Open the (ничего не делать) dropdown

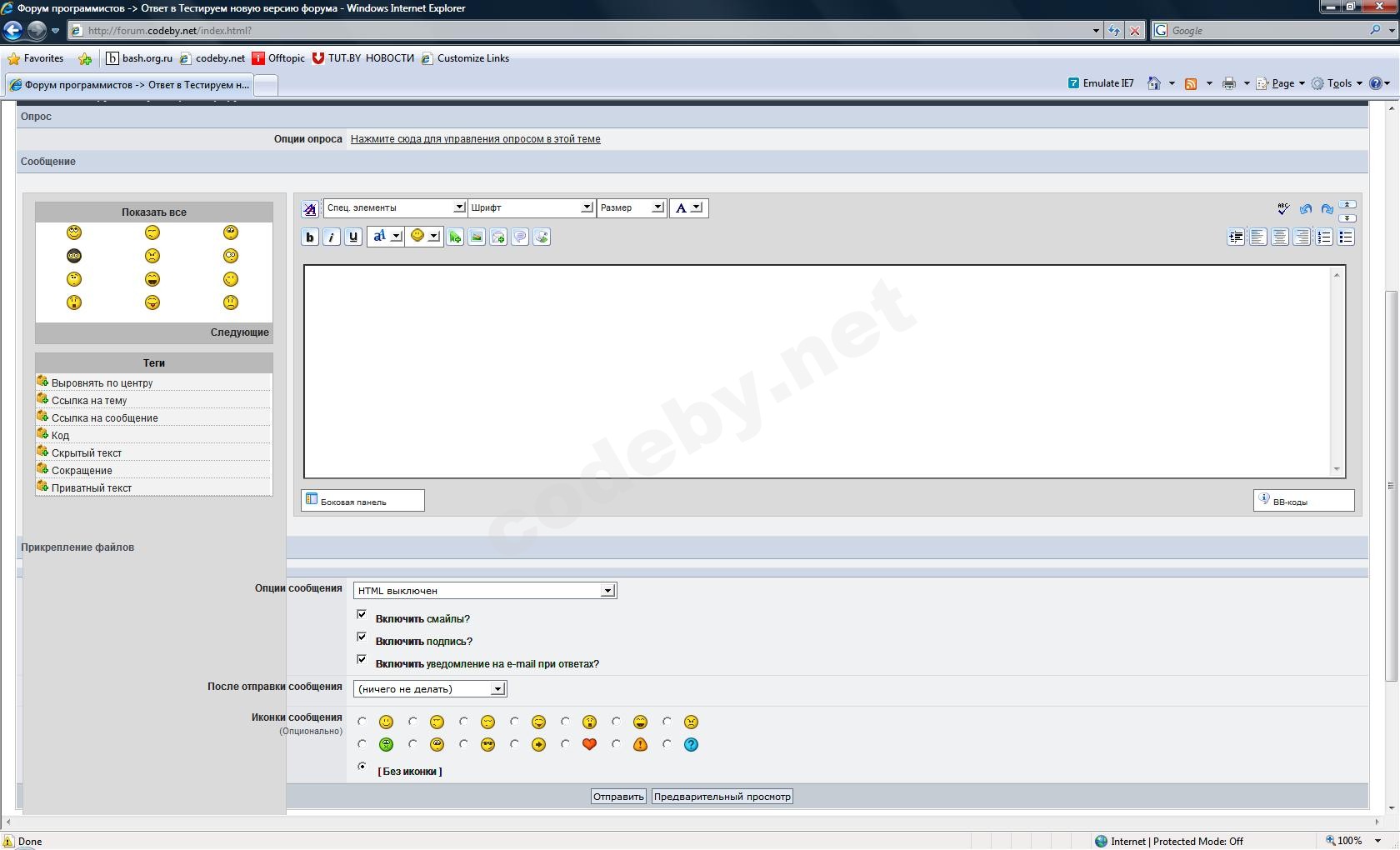click(x=430, y=689)
